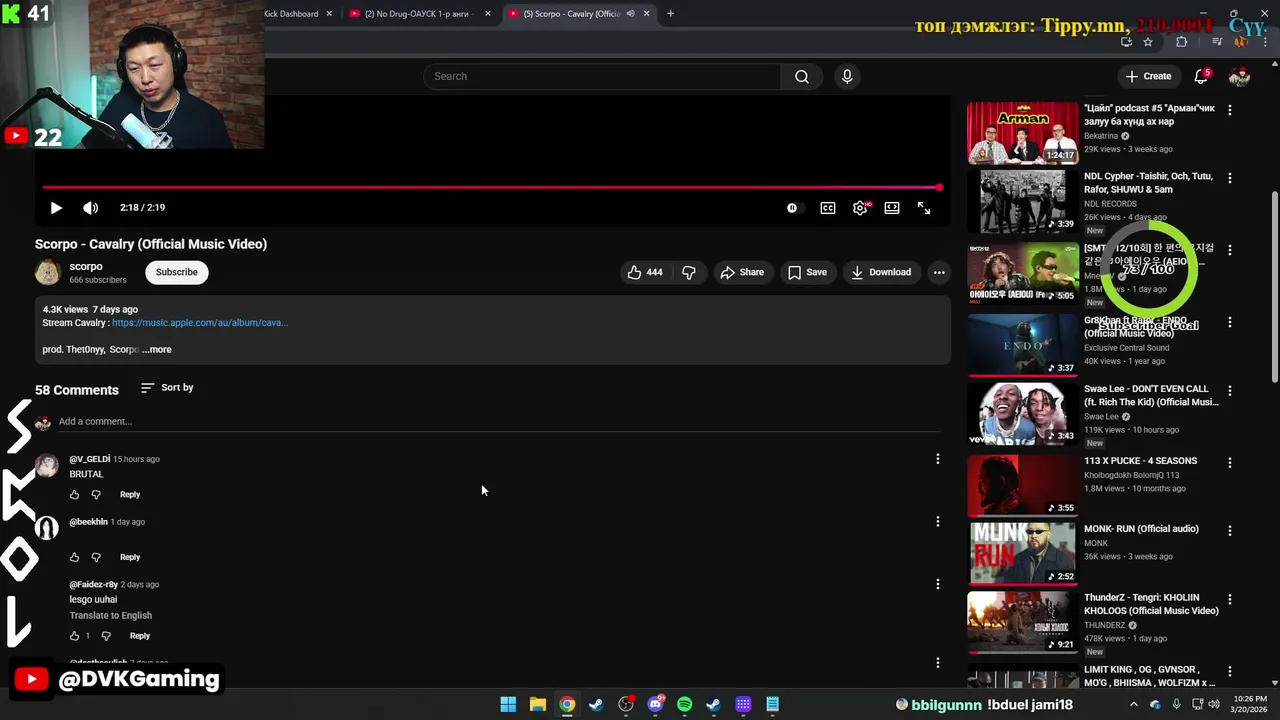Like @V_GELDI's BRUTAL comment

[74, 495]
